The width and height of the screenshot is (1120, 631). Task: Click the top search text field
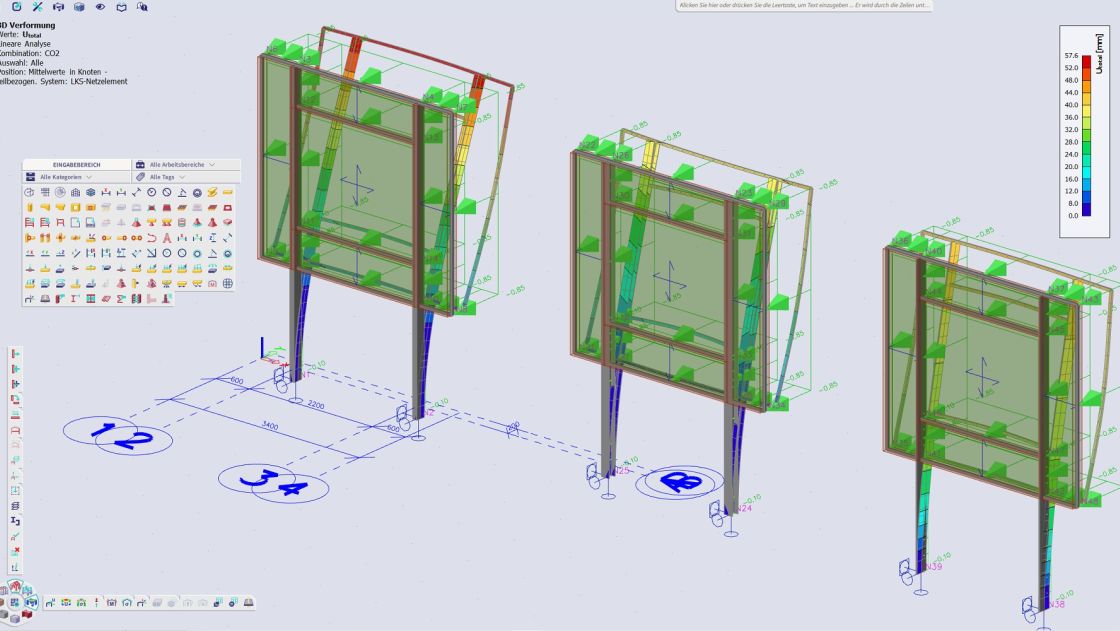(804, 6)
